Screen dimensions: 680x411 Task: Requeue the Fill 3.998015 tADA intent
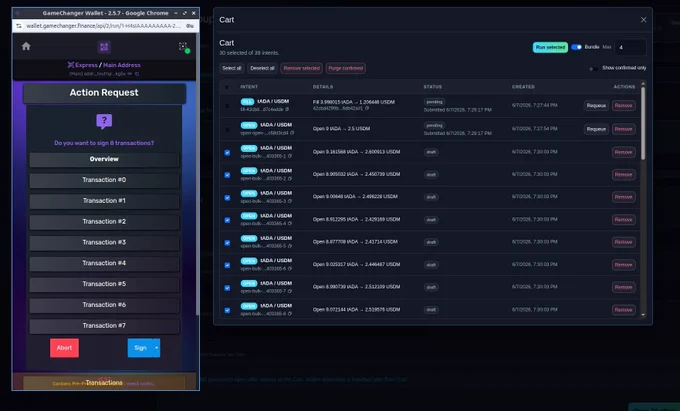[x=596, y=106]
